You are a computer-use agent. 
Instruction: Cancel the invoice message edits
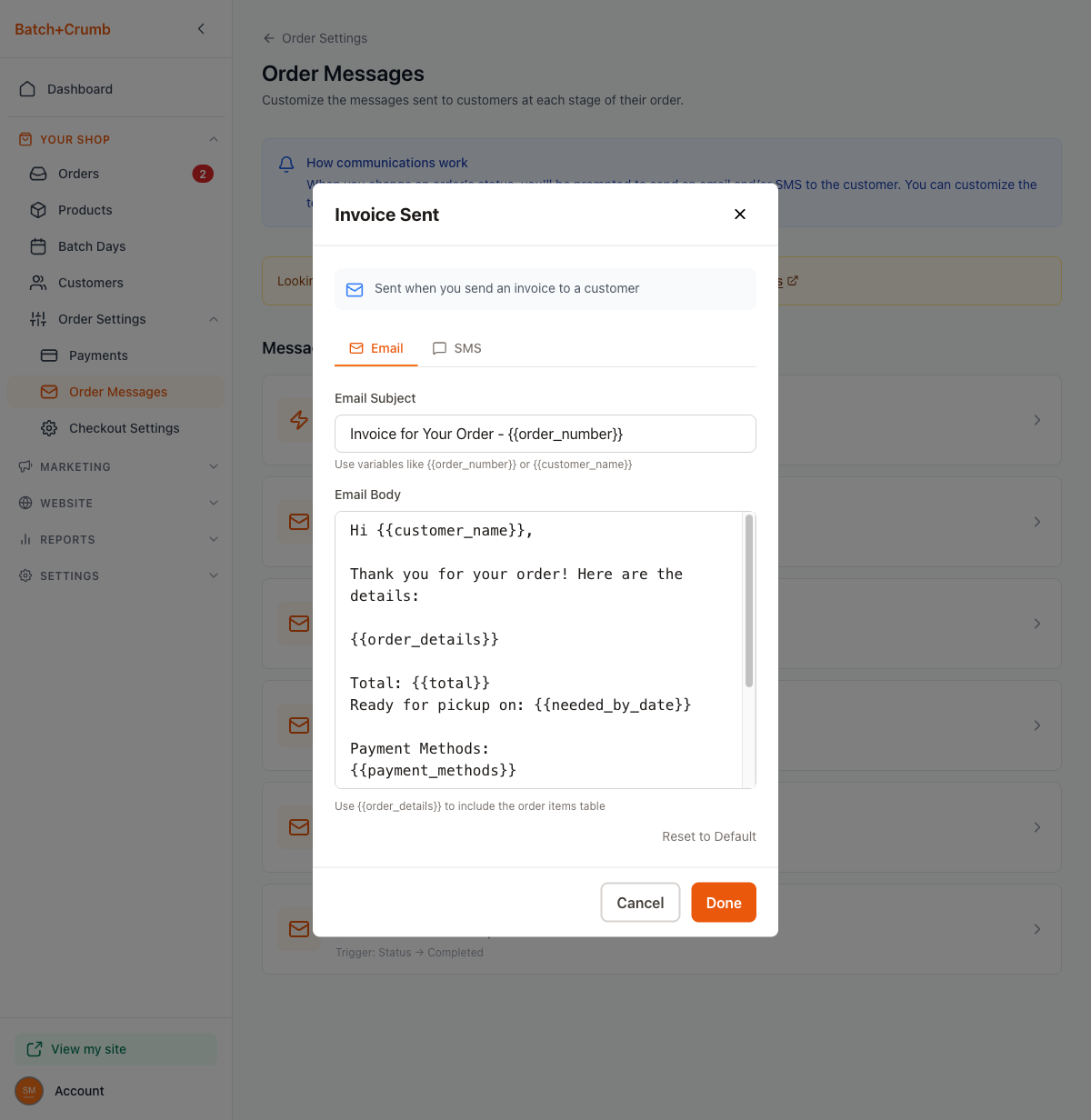point(640,903)
